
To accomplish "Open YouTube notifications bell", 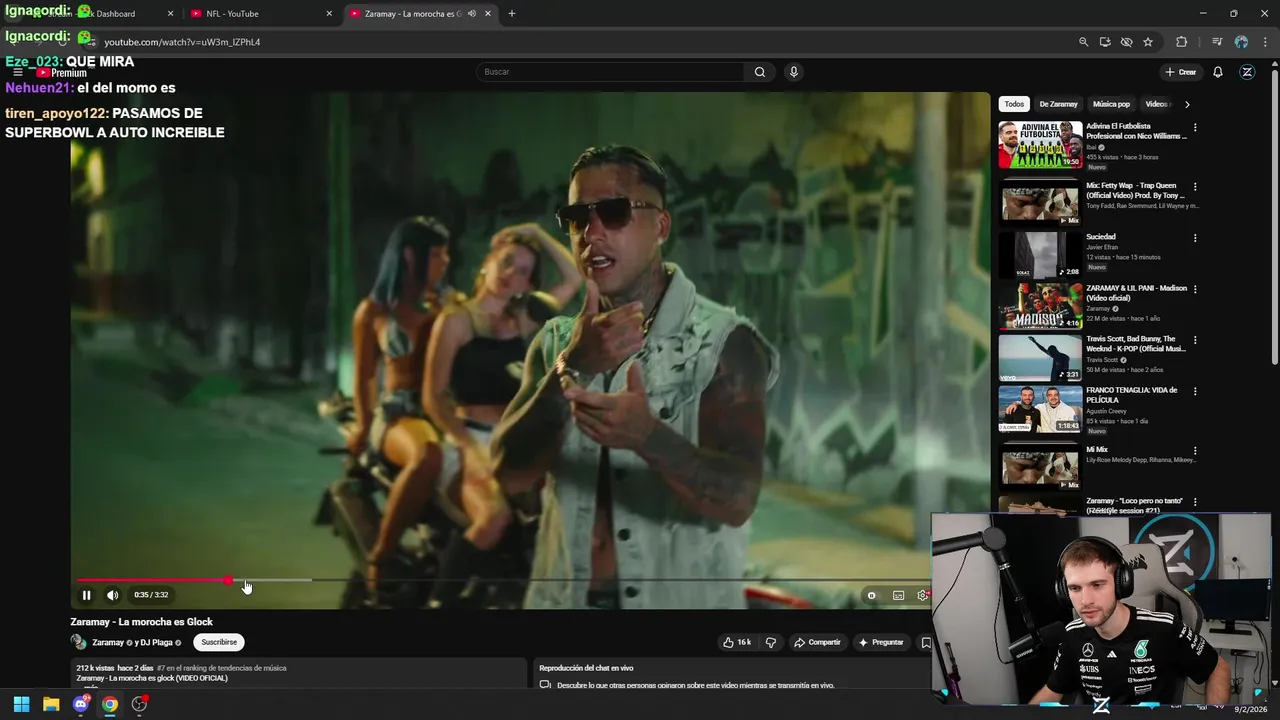I will pyautogui.click(x=1218, y=72).
